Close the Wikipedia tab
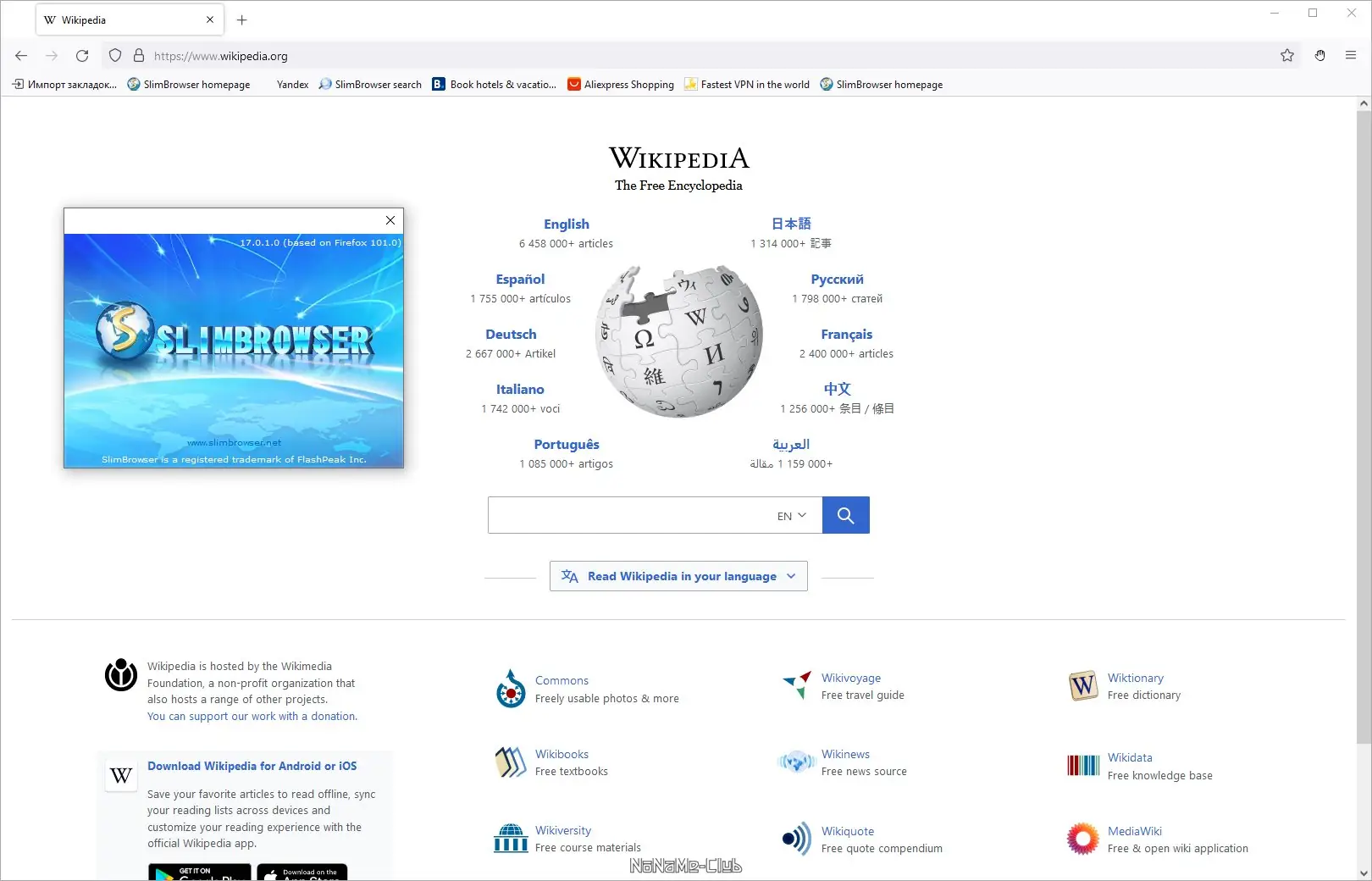 tap(210, 19)
